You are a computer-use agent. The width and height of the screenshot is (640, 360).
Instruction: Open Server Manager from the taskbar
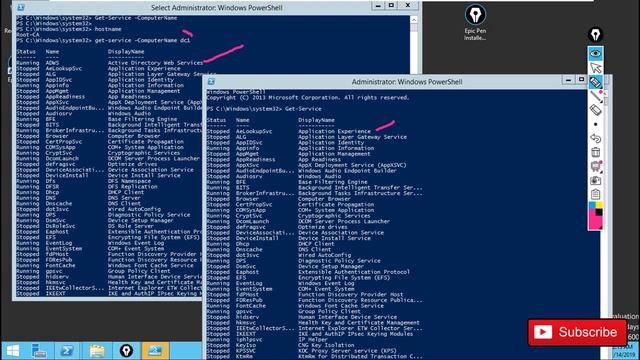coord(39,351)
